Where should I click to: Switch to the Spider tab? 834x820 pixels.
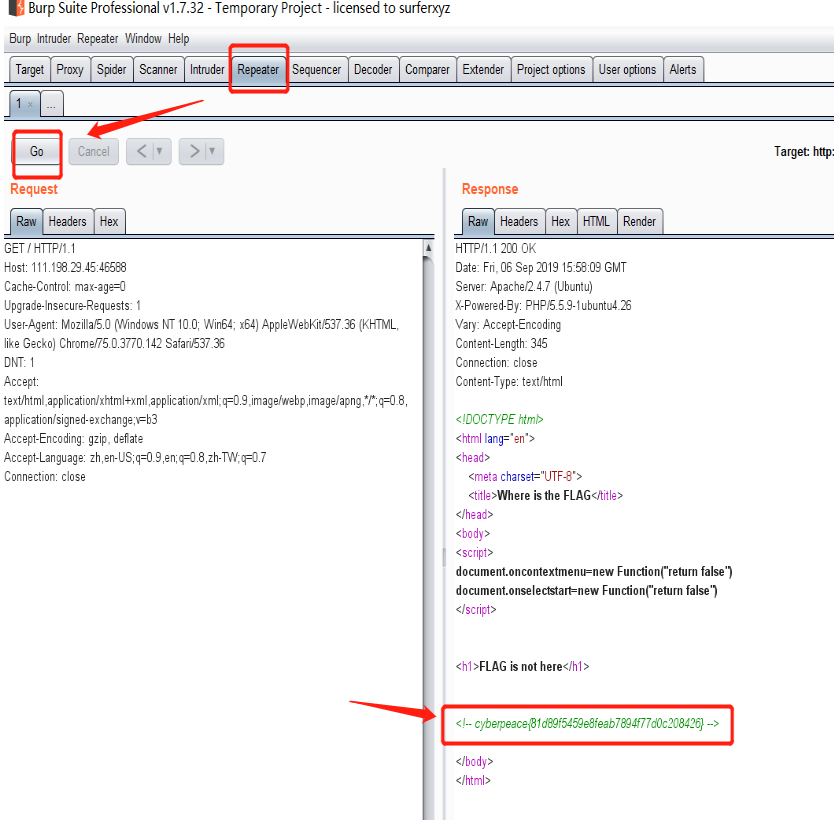tap(111, 70)
